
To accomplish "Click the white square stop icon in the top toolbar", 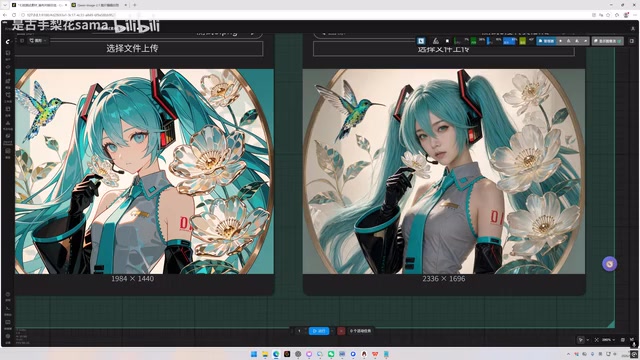I will pyautogui.click(x=447, y=41).
